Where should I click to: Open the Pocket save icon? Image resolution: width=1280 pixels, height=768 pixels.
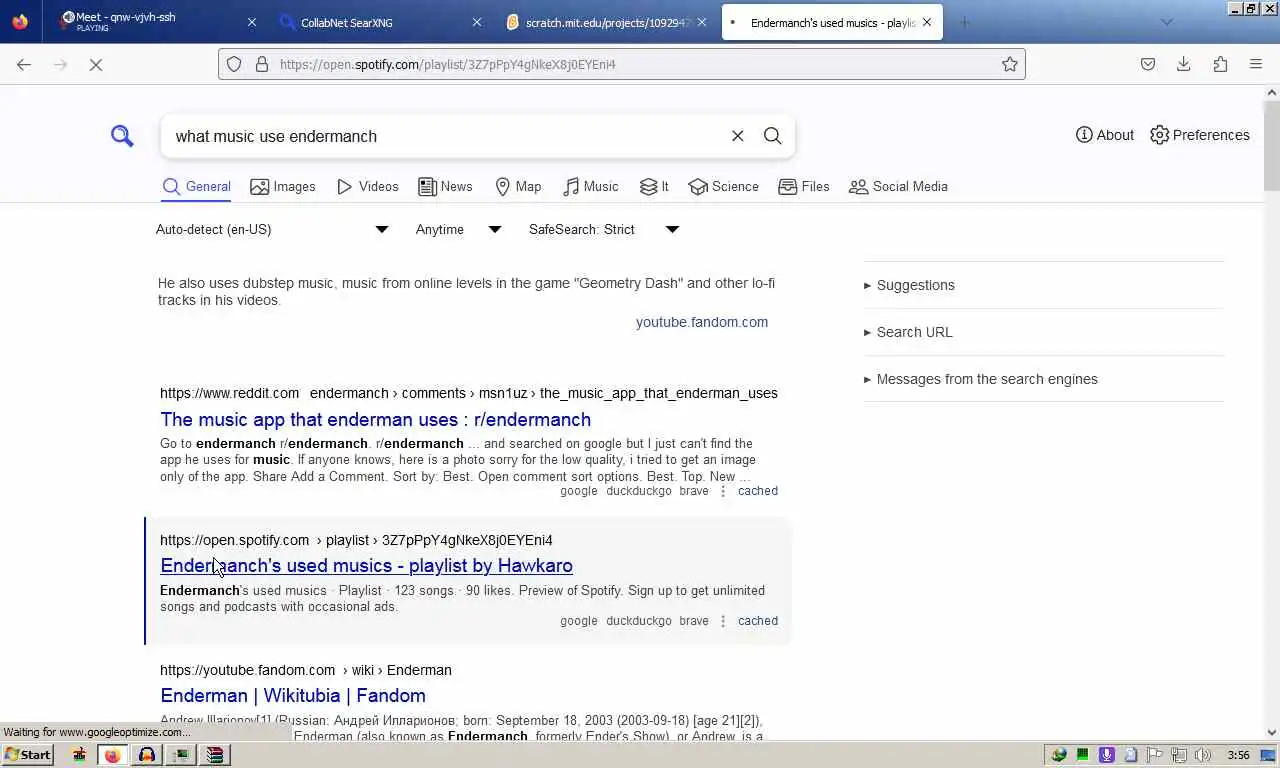click(x=1148, y=64)
